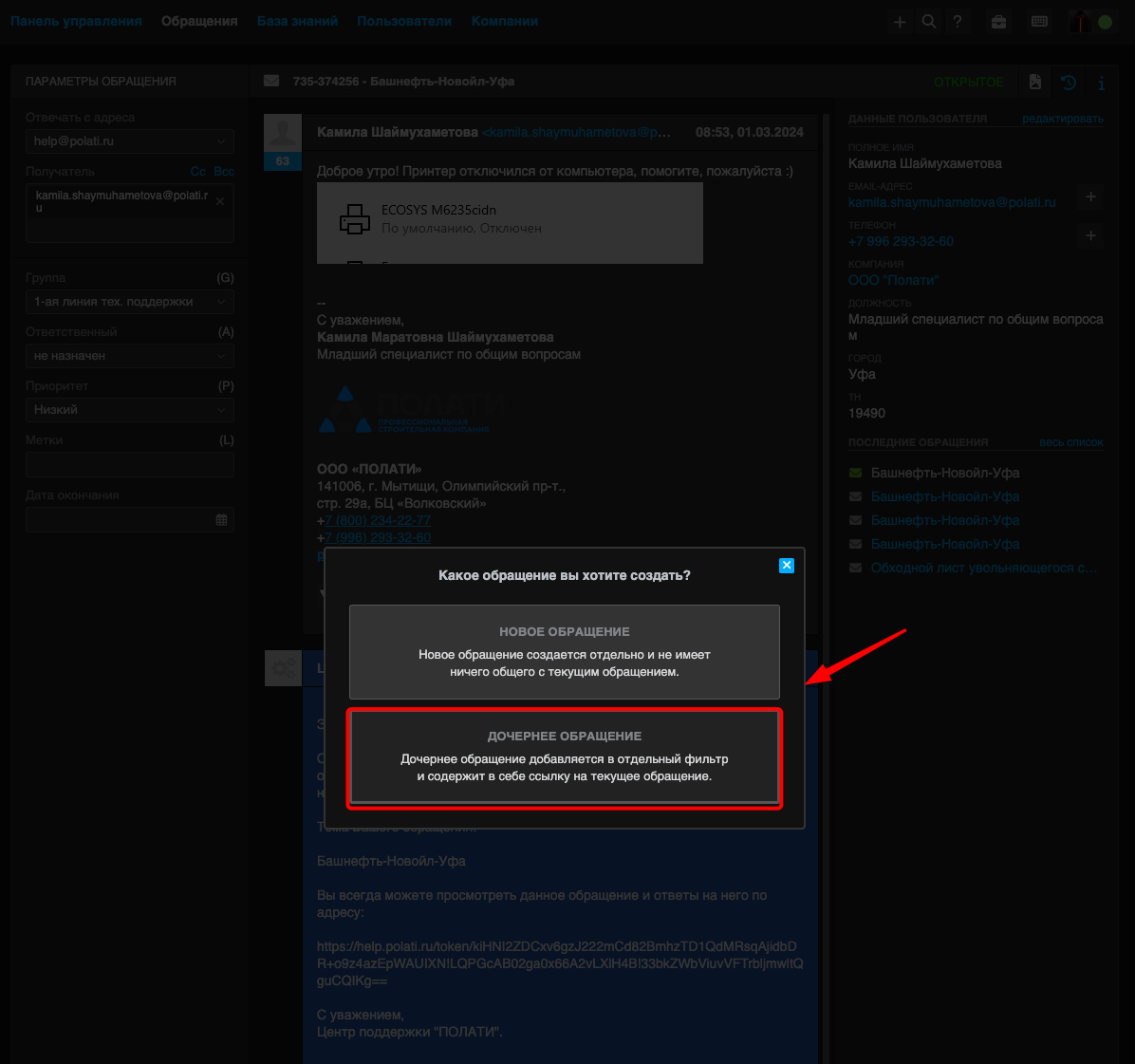Screen dimensions: 1135x1064
Task: Click the gears icon of the system message
Action: [x=282, y=668]
